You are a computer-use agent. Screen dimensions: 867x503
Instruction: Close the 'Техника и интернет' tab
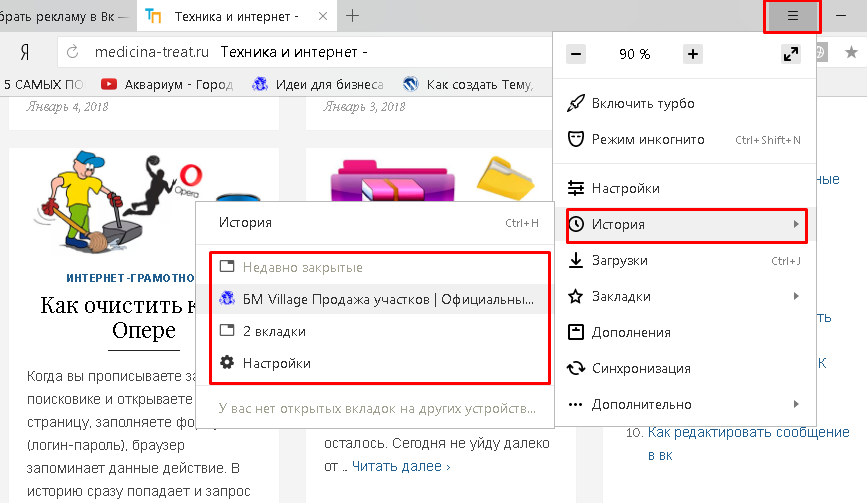pyautogui.click(x=323, y=17)
